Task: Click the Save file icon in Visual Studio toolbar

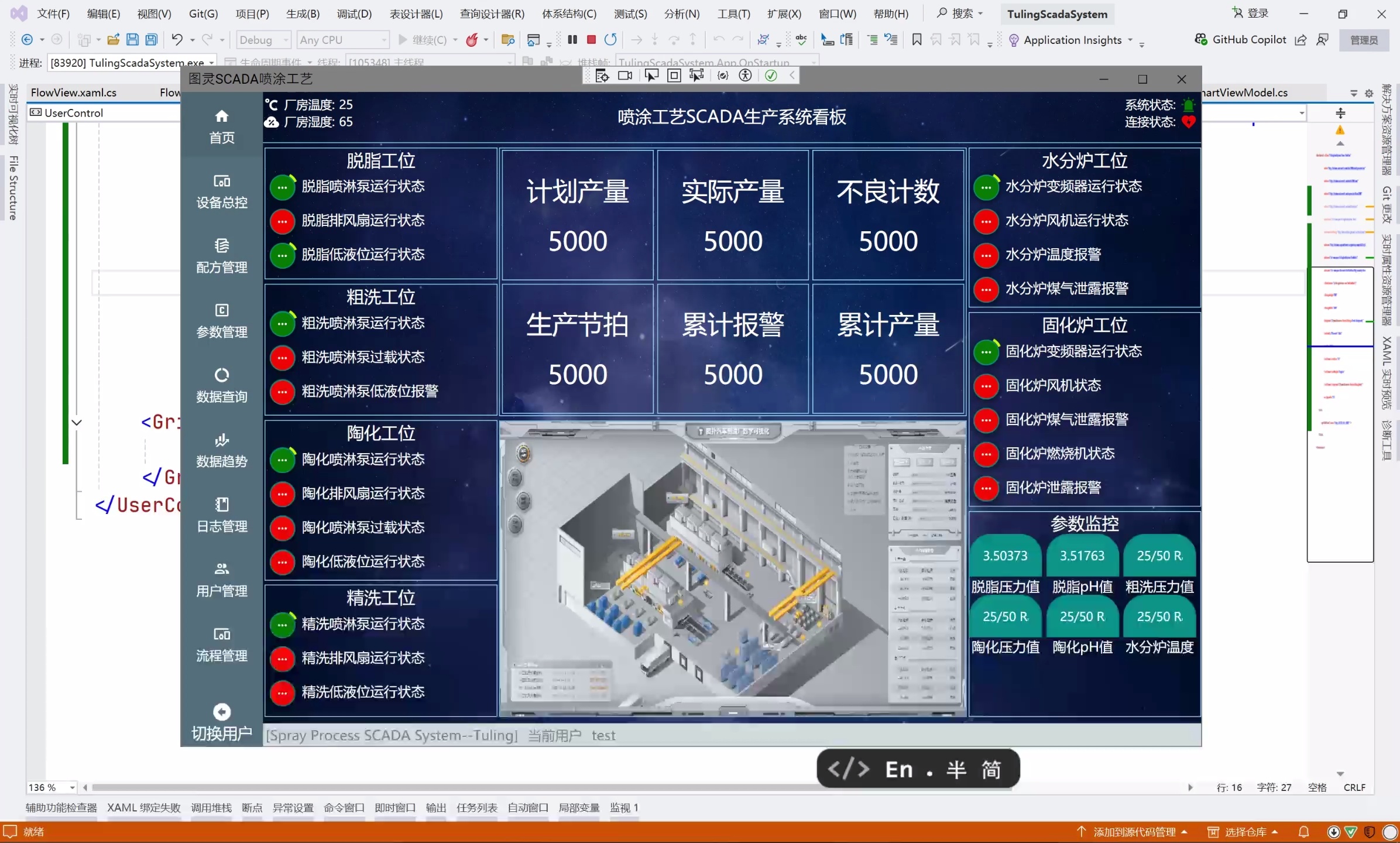Action: tap(132, 40)
